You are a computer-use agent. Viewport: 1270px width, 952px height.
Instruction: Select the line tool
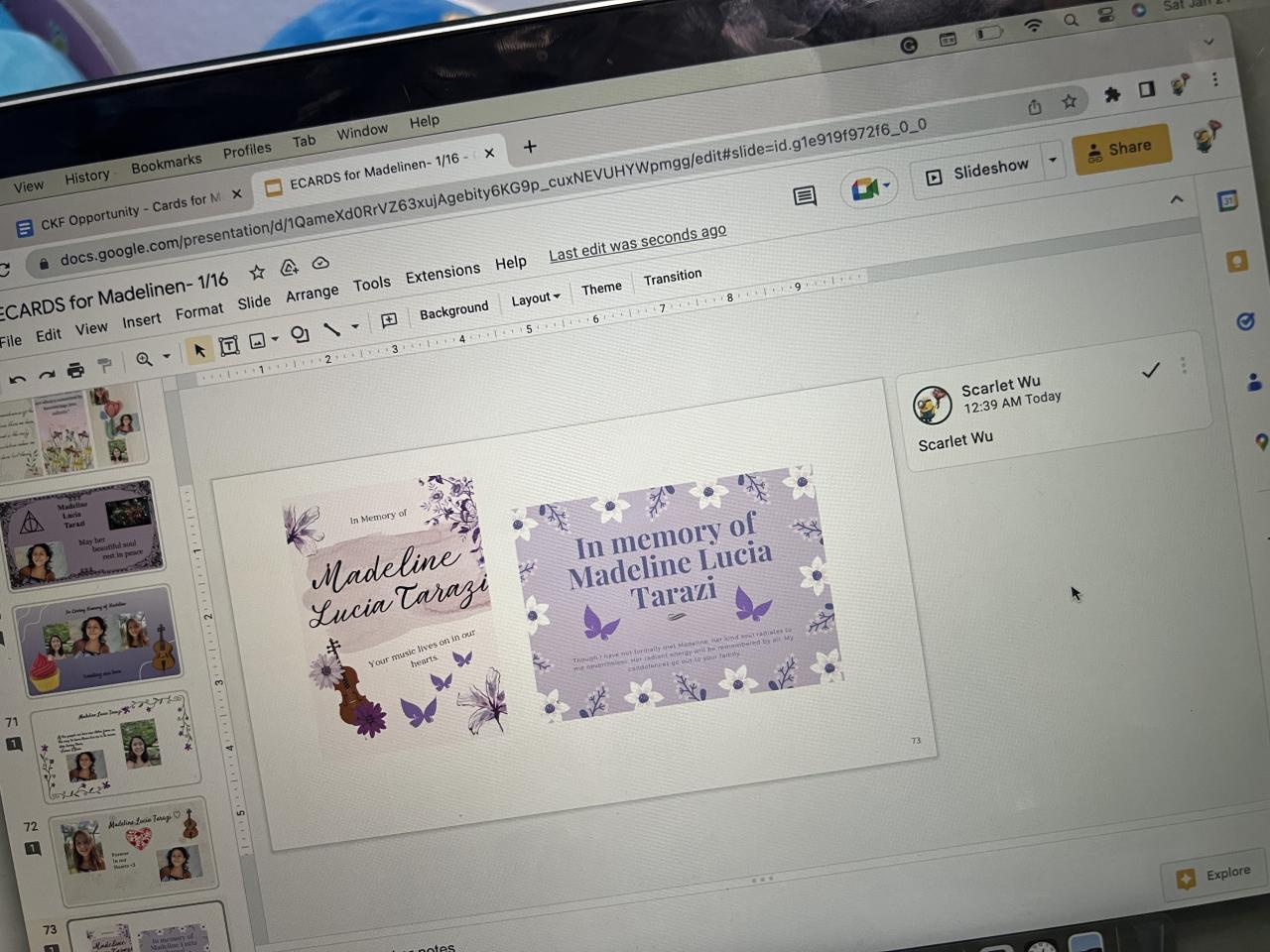tap(332, 329)
